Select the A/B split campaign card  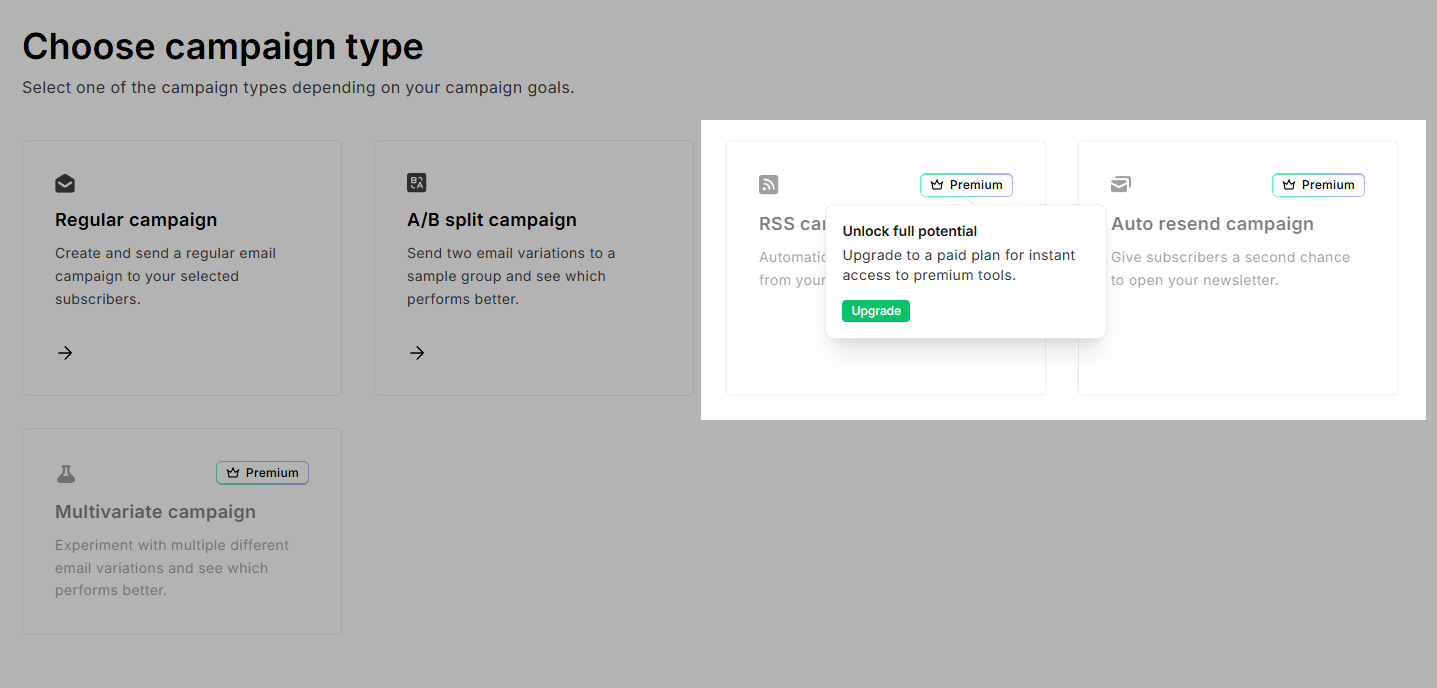coord(533,267)
